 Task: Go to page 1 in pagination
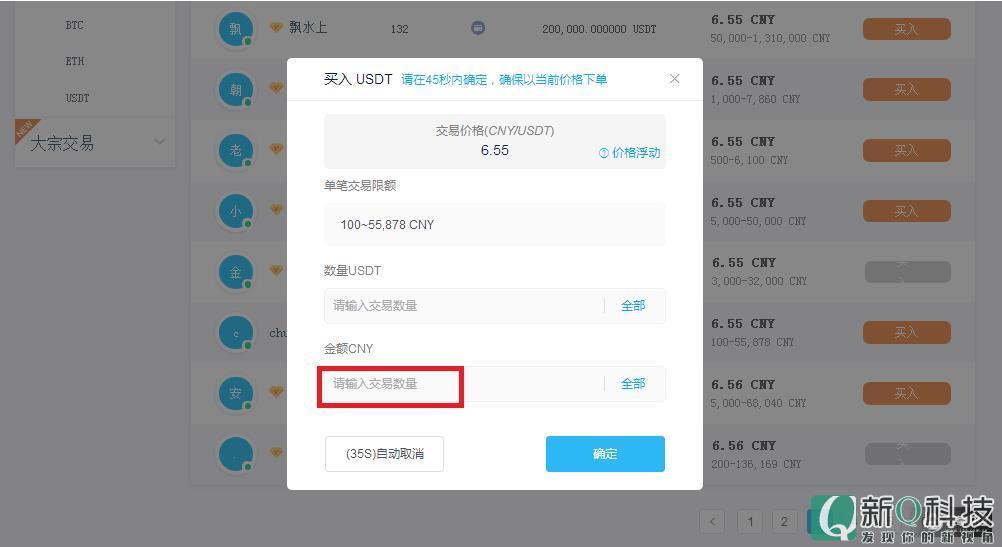tap(750, 521)
